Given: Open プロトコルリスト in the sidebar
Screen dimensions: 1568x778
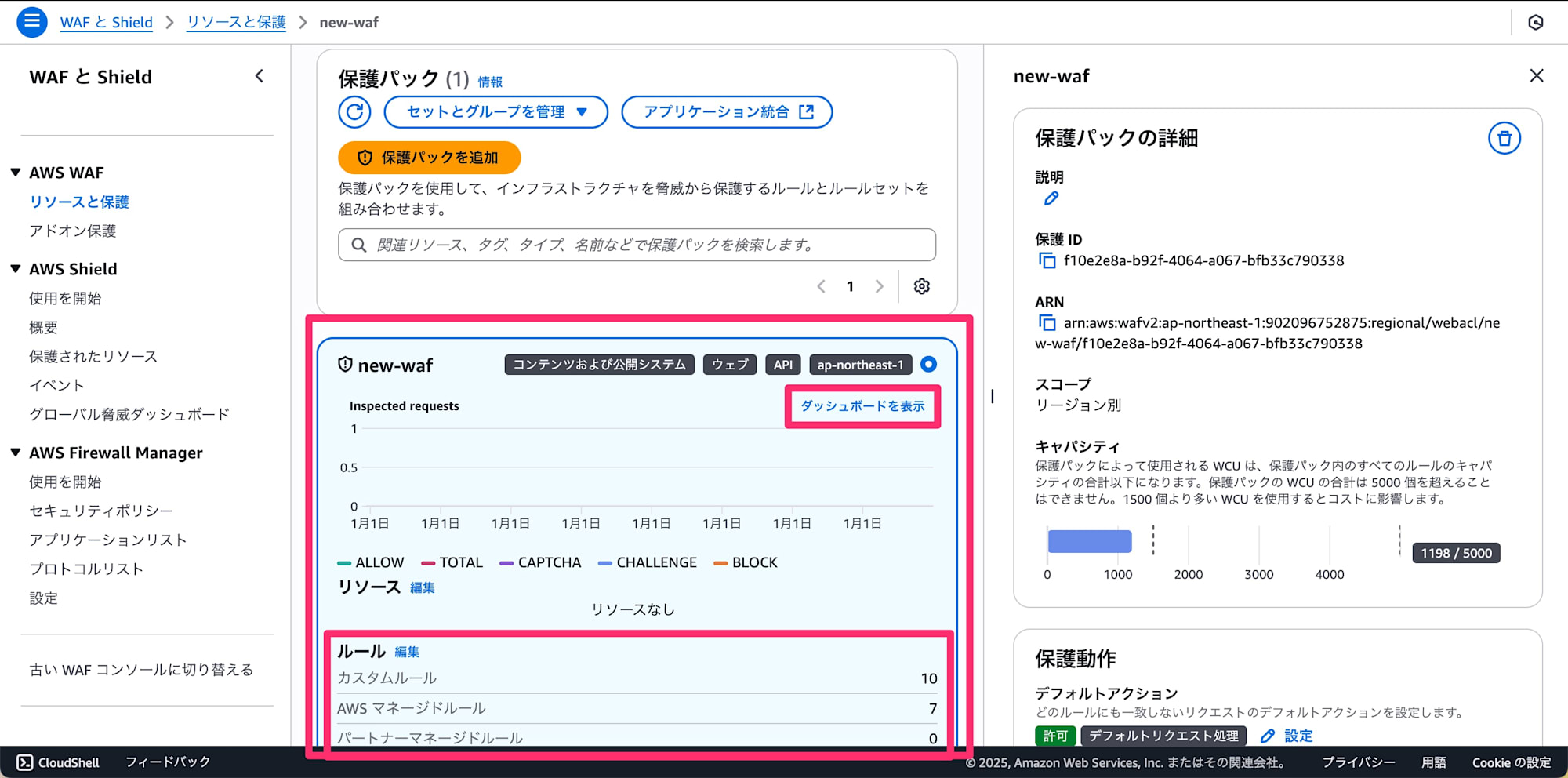Looking at the screenshot, I should [x=86, y=569].
